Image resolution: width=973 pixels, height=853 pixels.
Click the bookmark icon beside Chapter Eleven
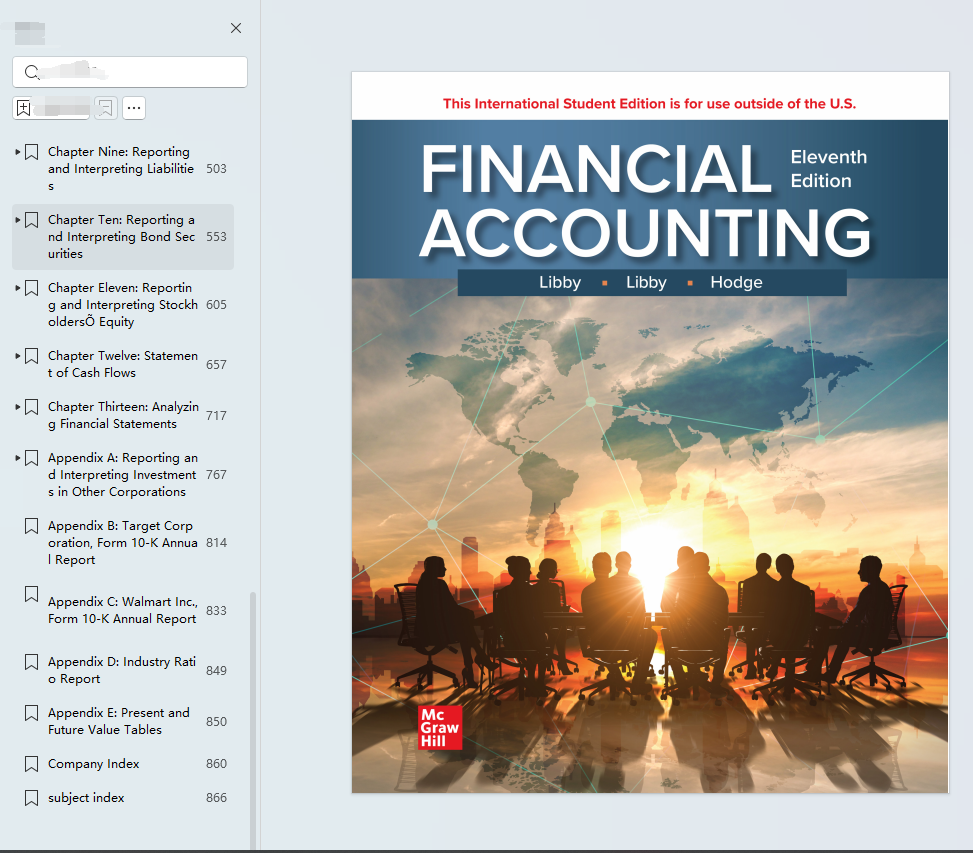(32, 288)
